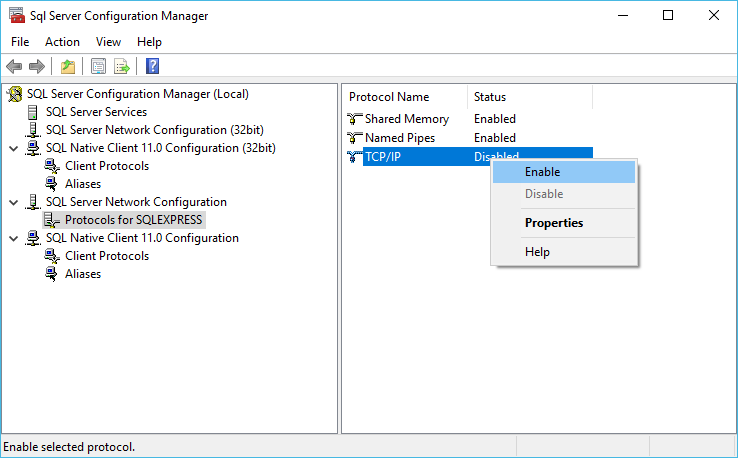Image resolution: width=738 pixels, height=458 pixels.
Task: Choose Properties from the context menu
Action: tap(564, 223)
